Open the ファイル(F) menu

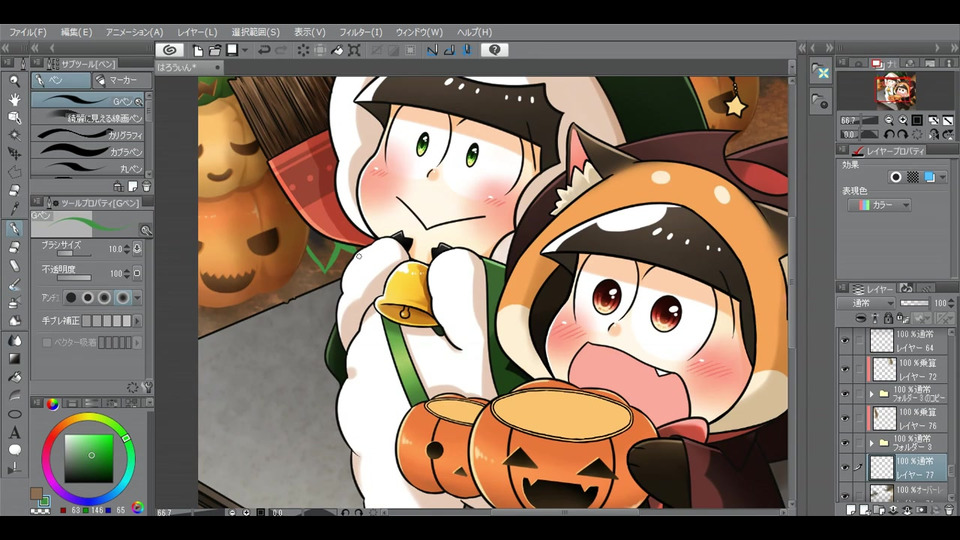(x=28, y=32)
